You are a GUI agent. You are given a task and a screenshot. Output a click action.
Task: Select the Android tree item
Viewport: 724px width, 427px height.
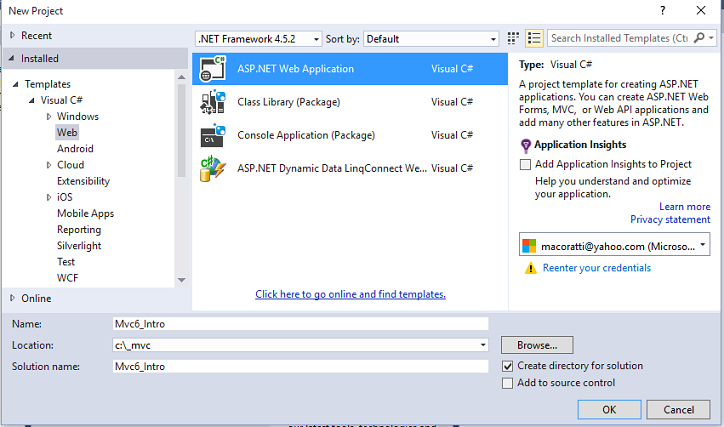point(75,149)
